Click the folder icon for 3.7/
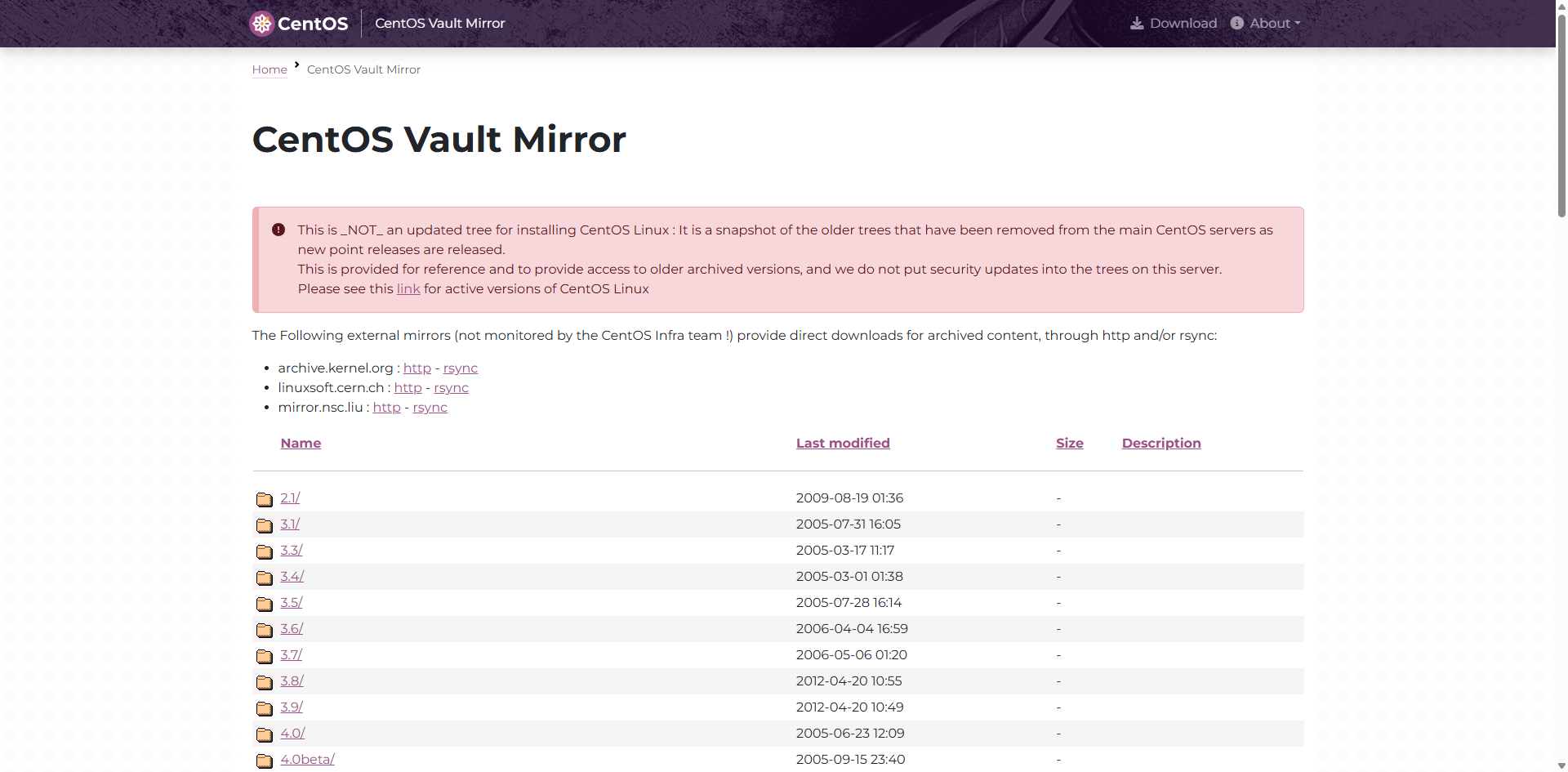This screenshot has width=1568, height=772. pyautogui.click(x=265, y=656)
